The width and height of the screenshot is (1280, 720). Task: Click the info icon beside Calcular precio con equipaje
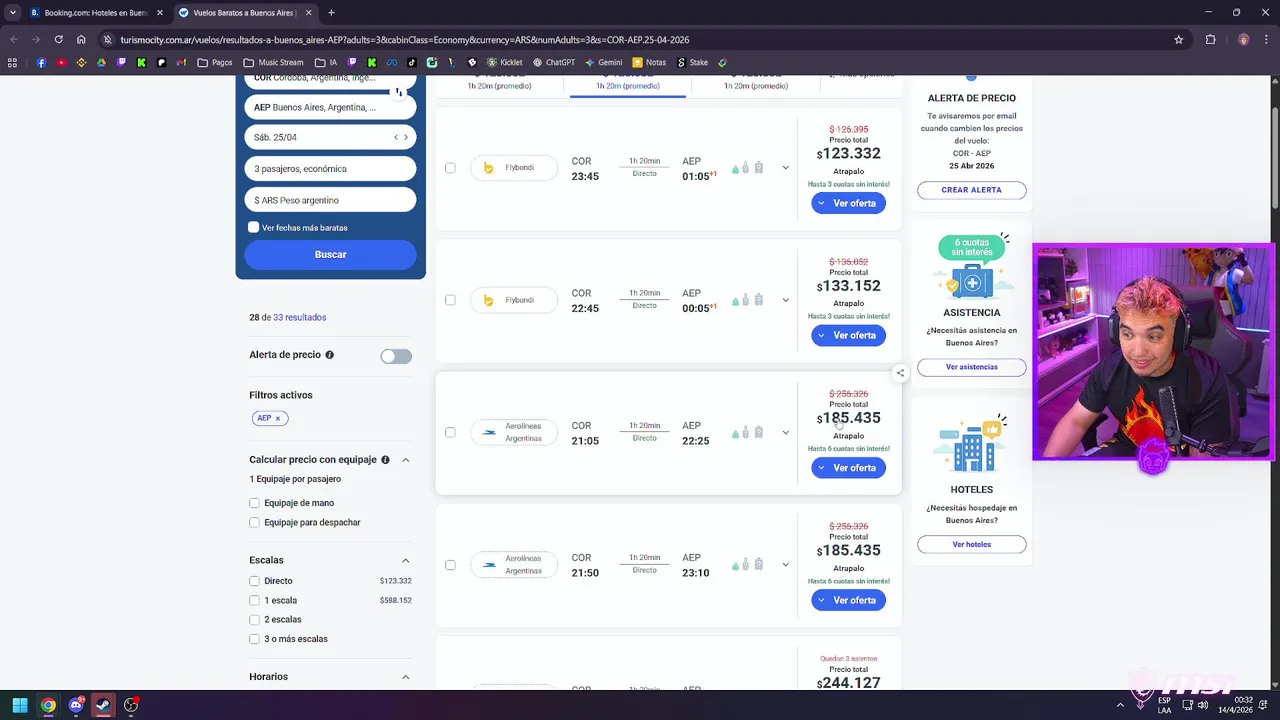[385, 460]
